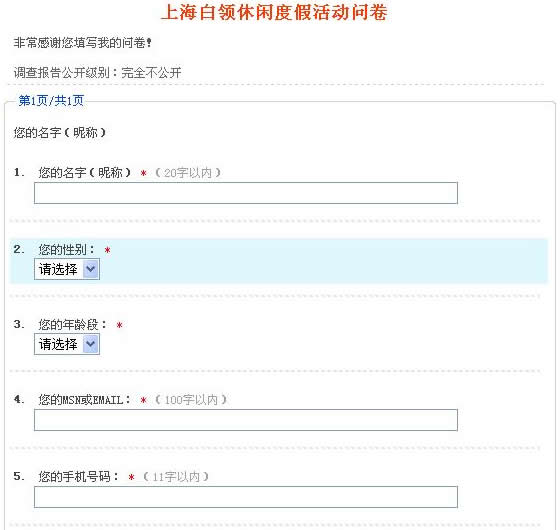Click the text 调查报告公开级别：完全不公开

98,73
